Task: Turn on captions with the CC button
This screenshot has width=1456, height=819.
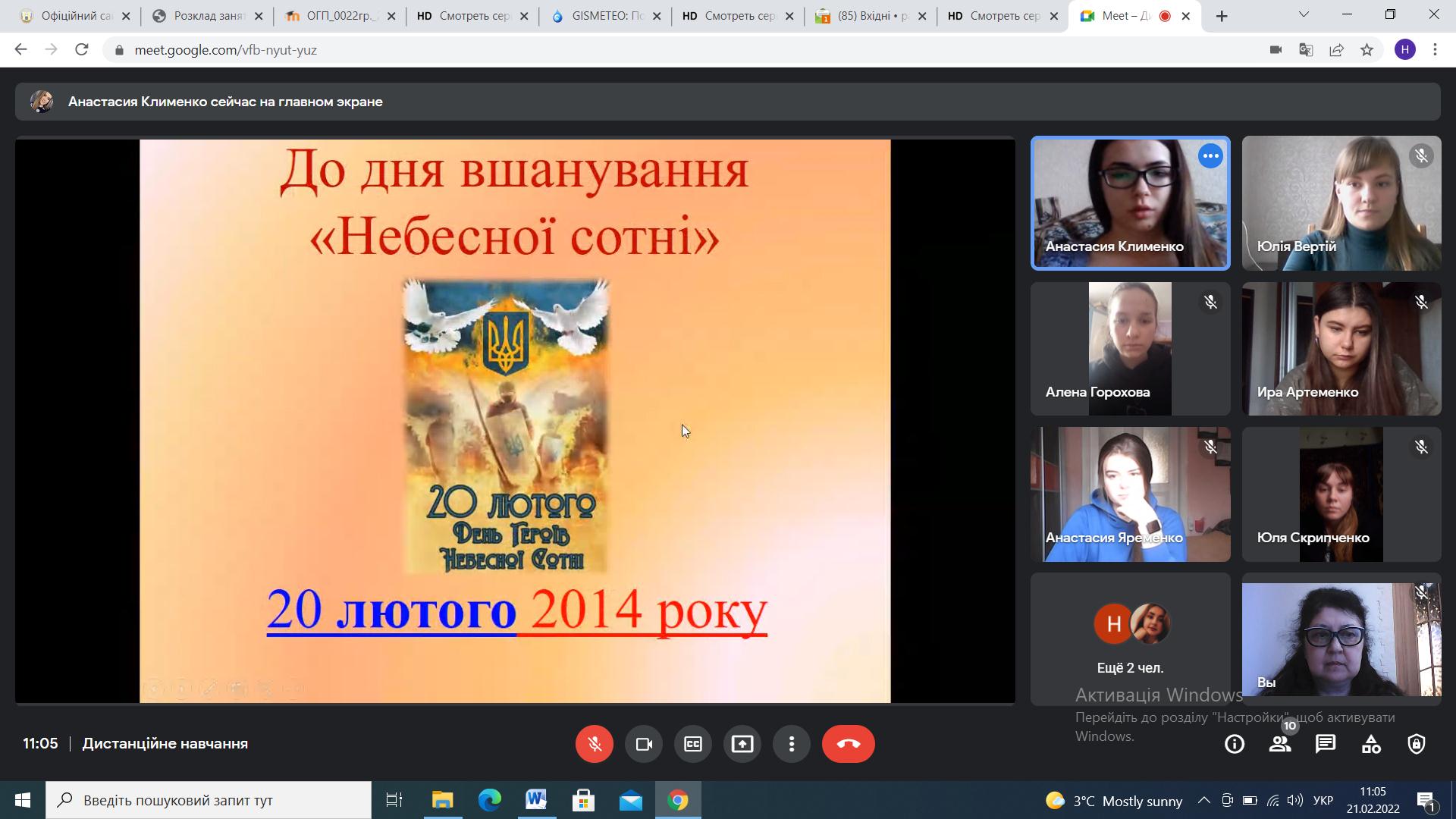Action: pos(693,744)
